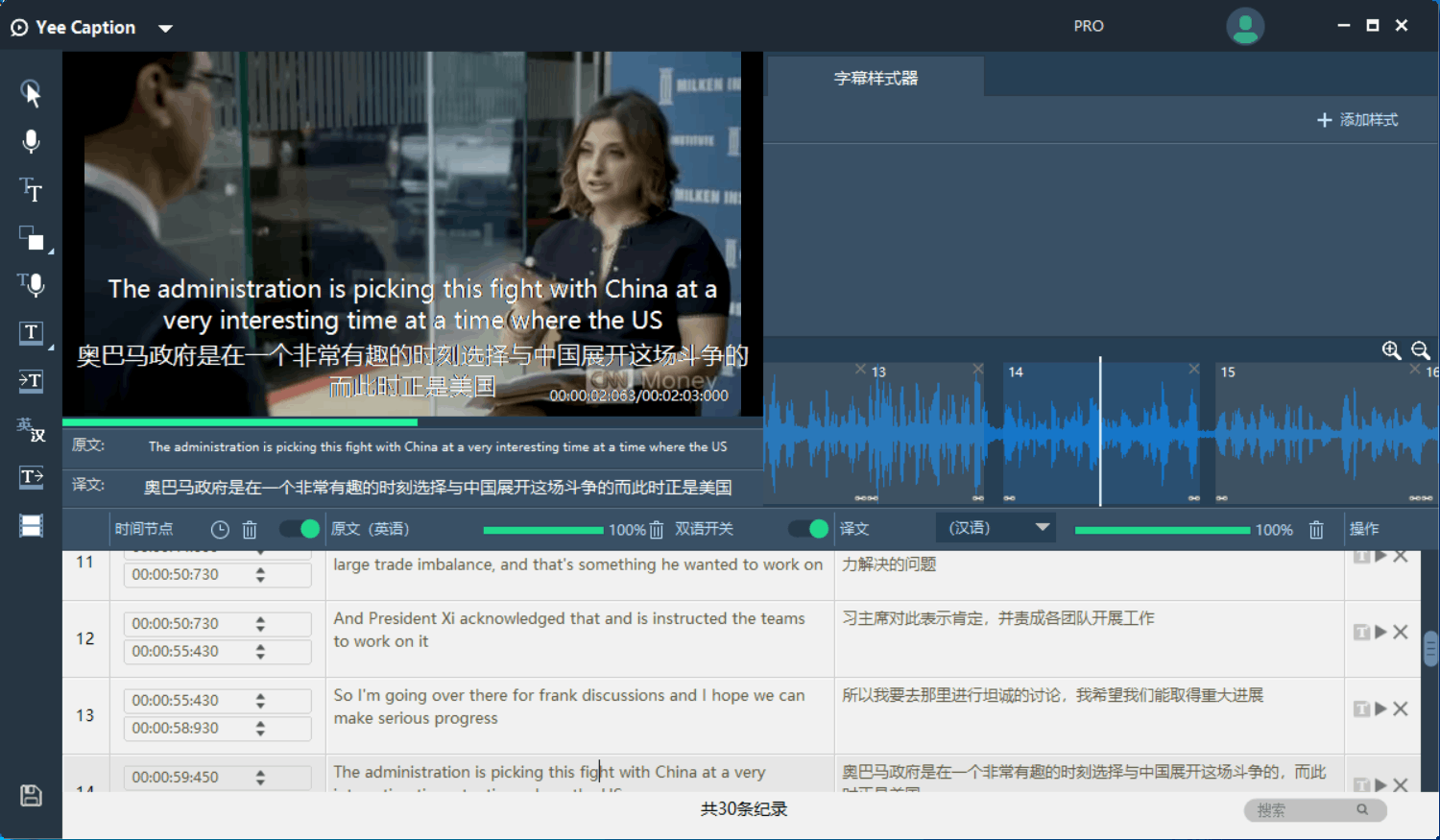
Task: Click the 共30条纪录 record count
Action: 744,809
